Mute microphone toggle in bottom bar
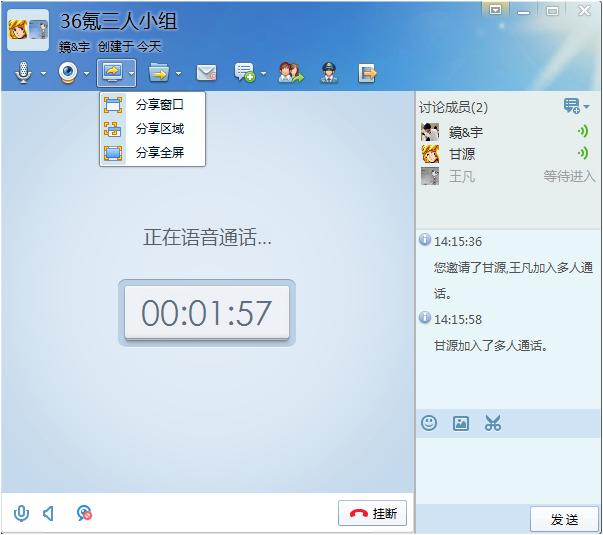Image resolution: width=603 pixels, height=535 pixels. 21,513
